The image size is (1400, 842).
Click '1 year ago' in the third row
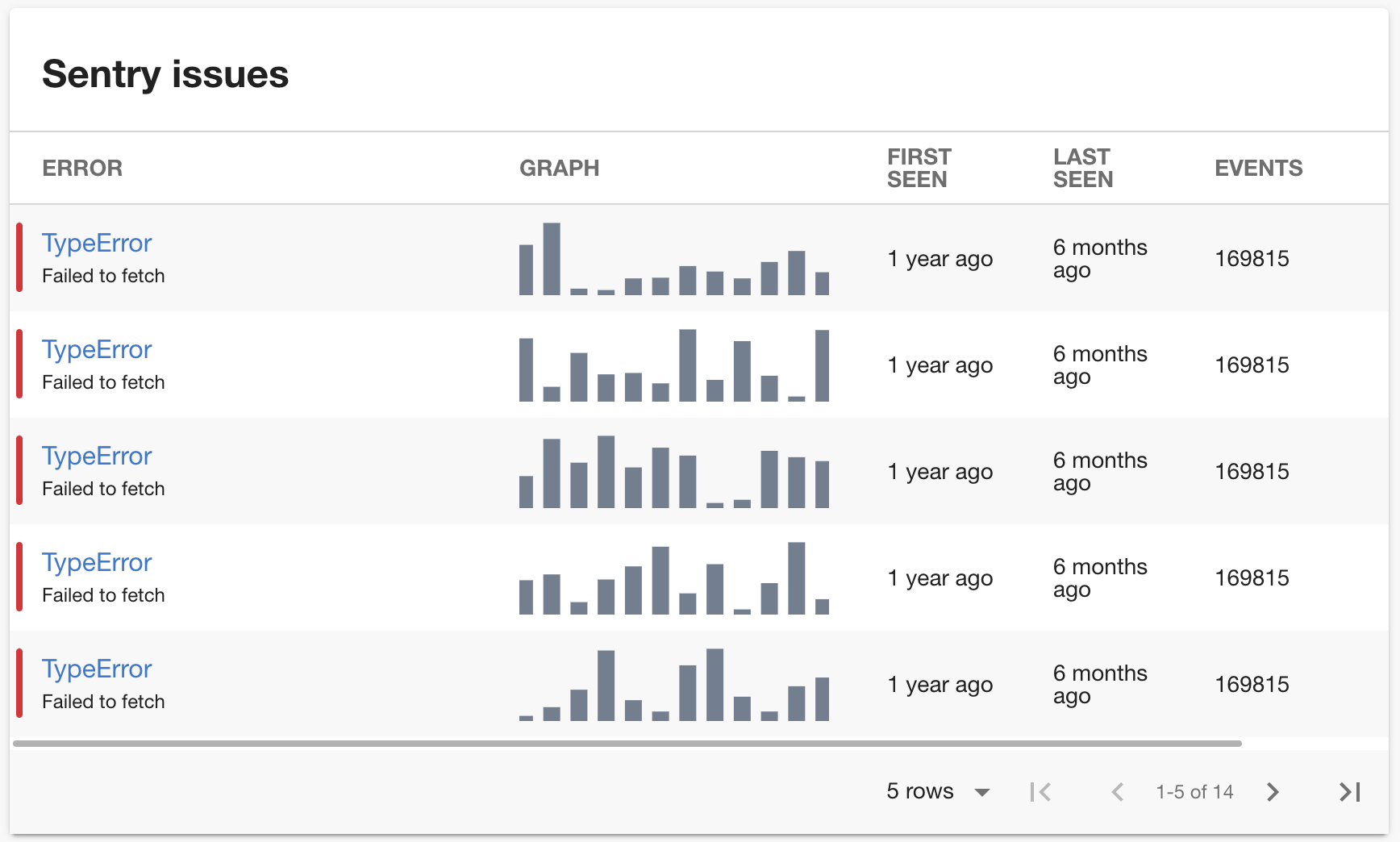[x=940, y=472]
